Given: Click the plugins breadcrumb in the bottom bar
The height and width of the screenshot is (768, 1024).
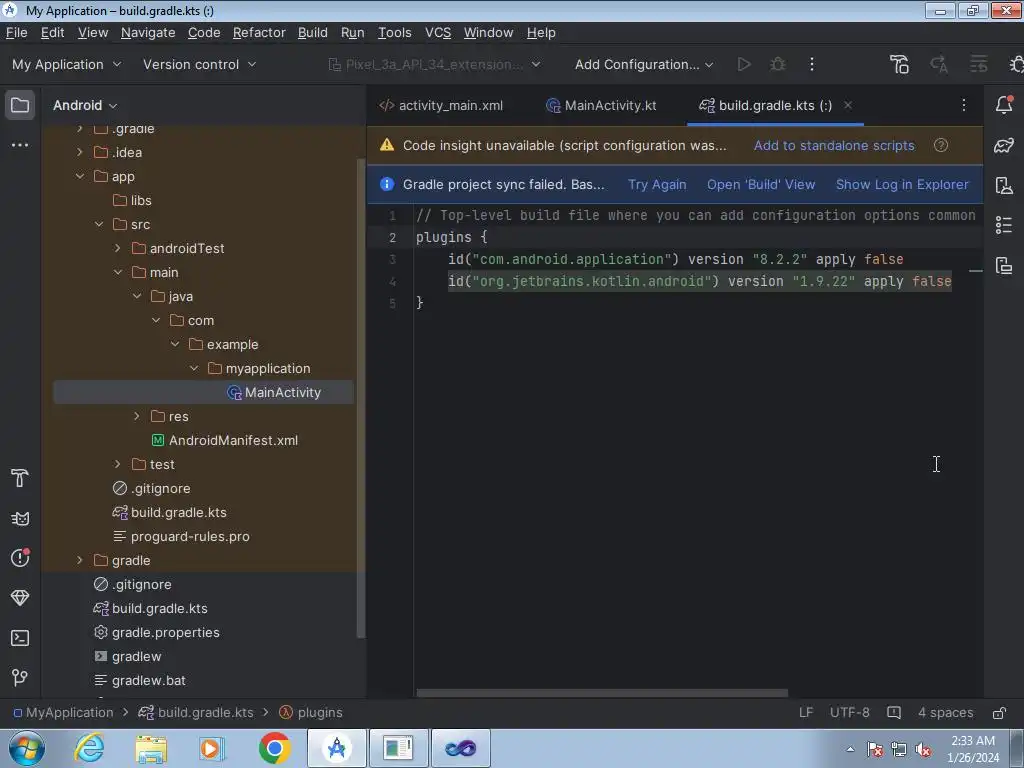Looking at the screenshot, I should (x=311, y=712).
